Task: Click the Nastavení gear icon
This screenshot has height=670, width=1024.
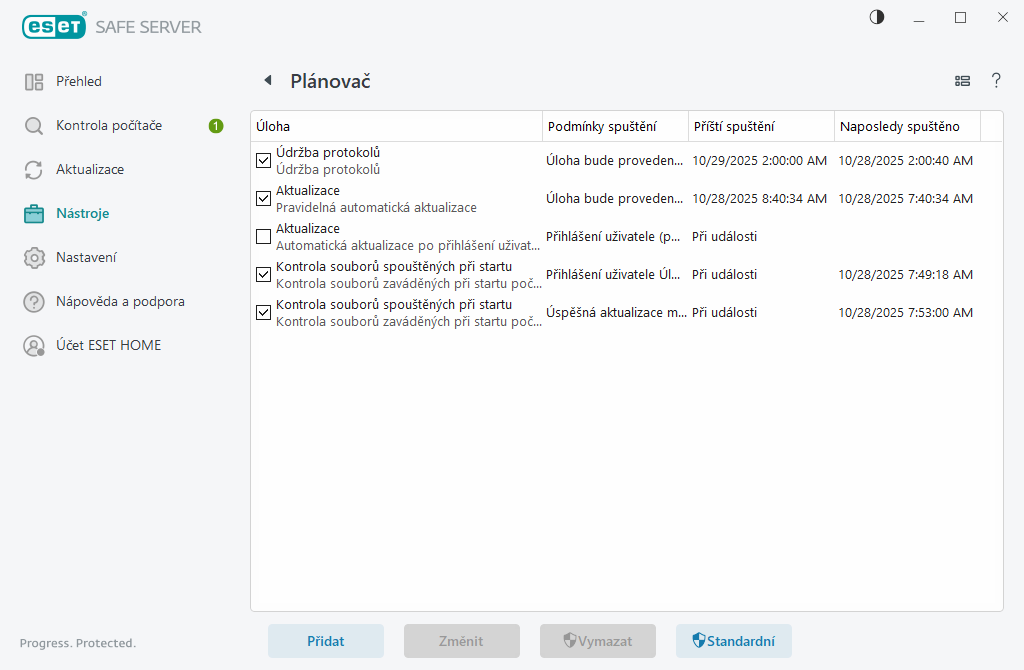Action: point(34,258)
